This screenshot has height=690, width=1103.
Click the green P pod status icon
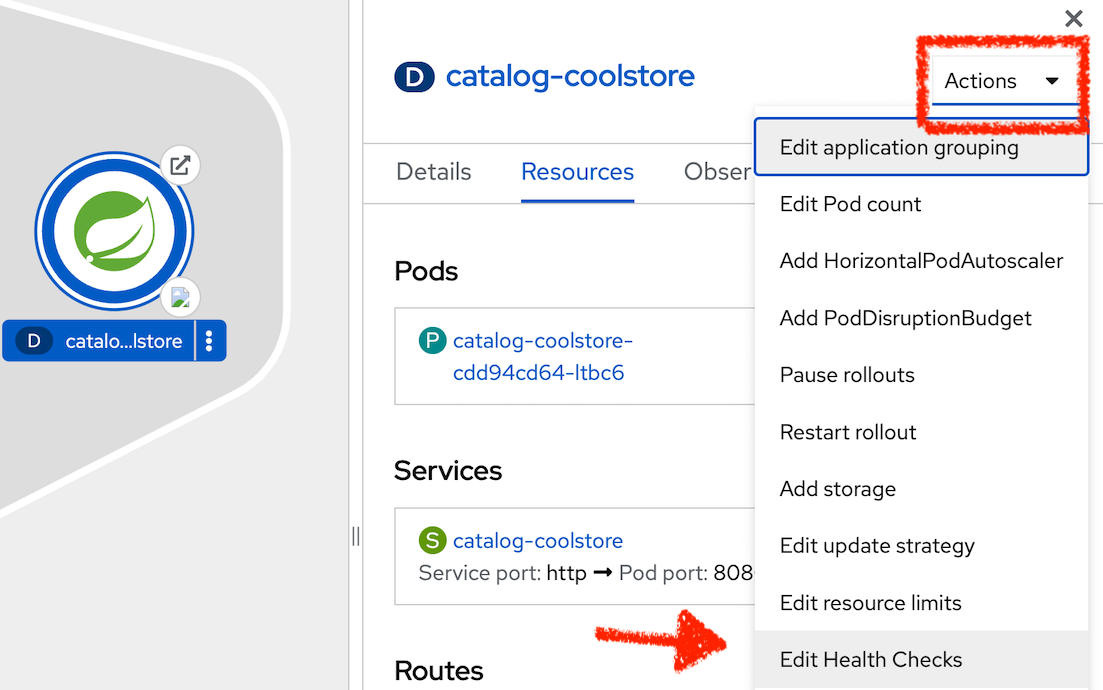click(x=432, y=340)
